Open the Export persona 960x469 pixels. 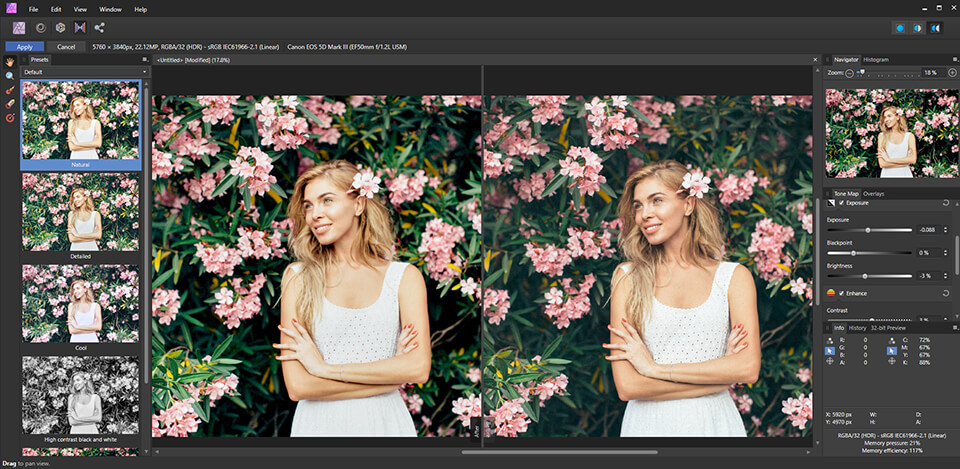tap(99, 28)
